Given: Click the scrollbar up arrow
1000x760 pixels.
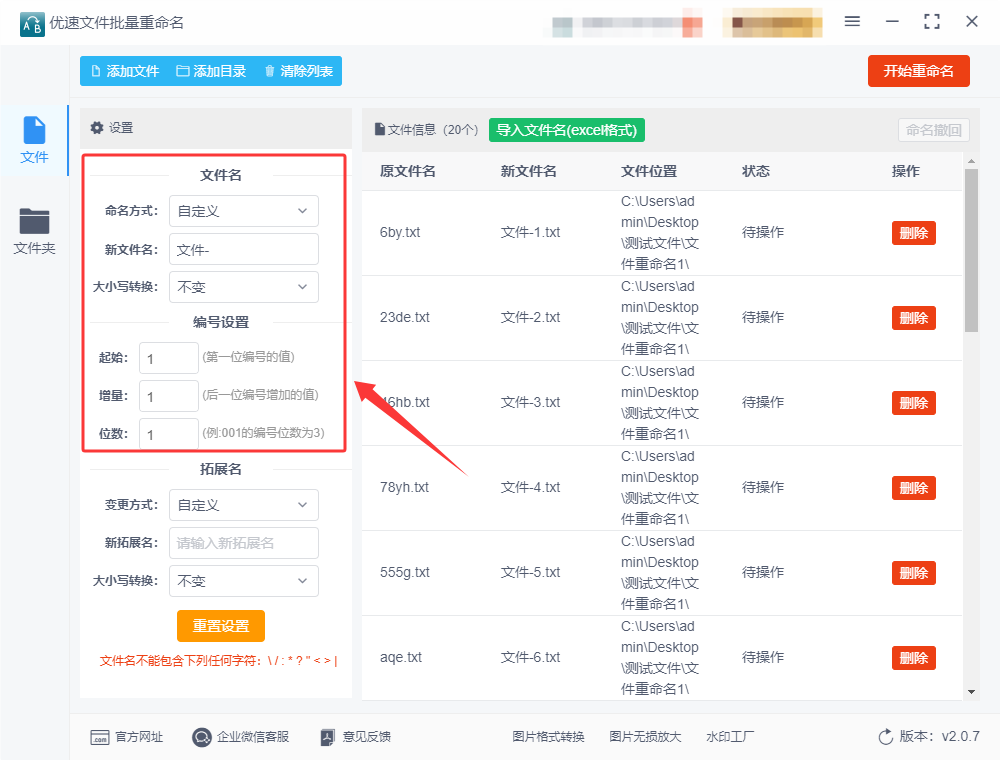Looking at the screenshot, I should point(971,161).
